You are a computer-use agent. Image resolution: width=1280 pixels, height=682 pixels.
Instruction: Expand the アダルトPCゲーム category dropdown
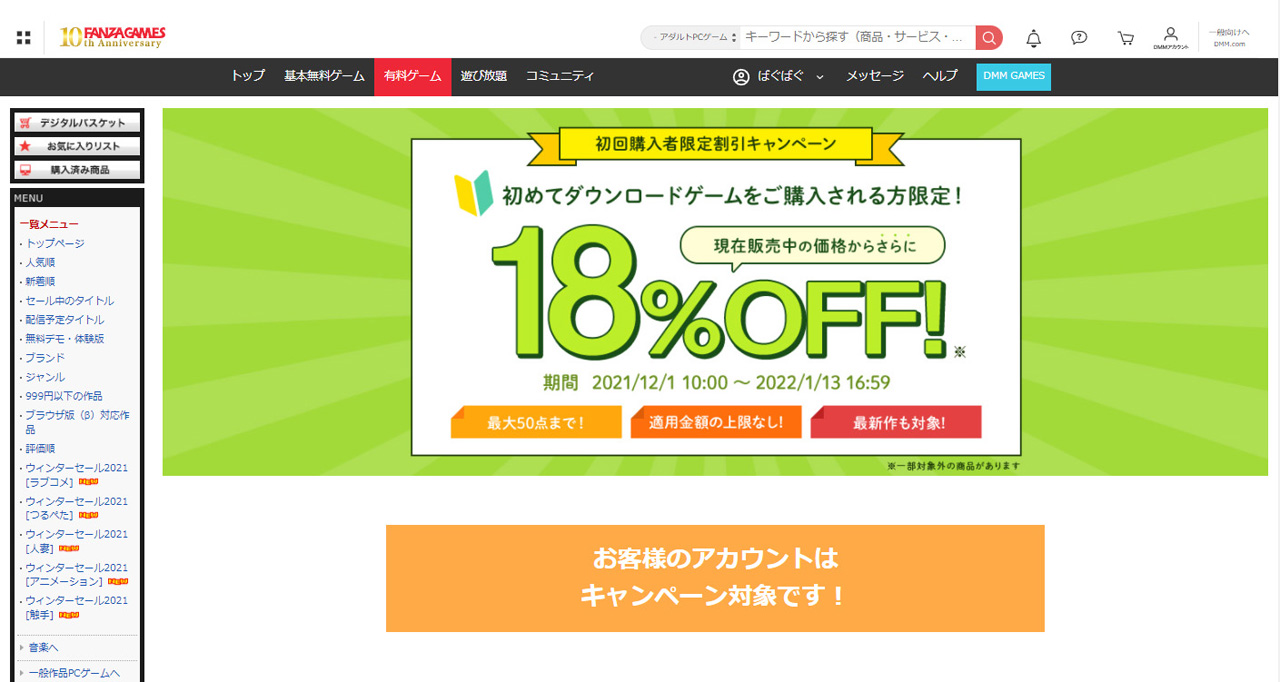click(x=690, y=38)
